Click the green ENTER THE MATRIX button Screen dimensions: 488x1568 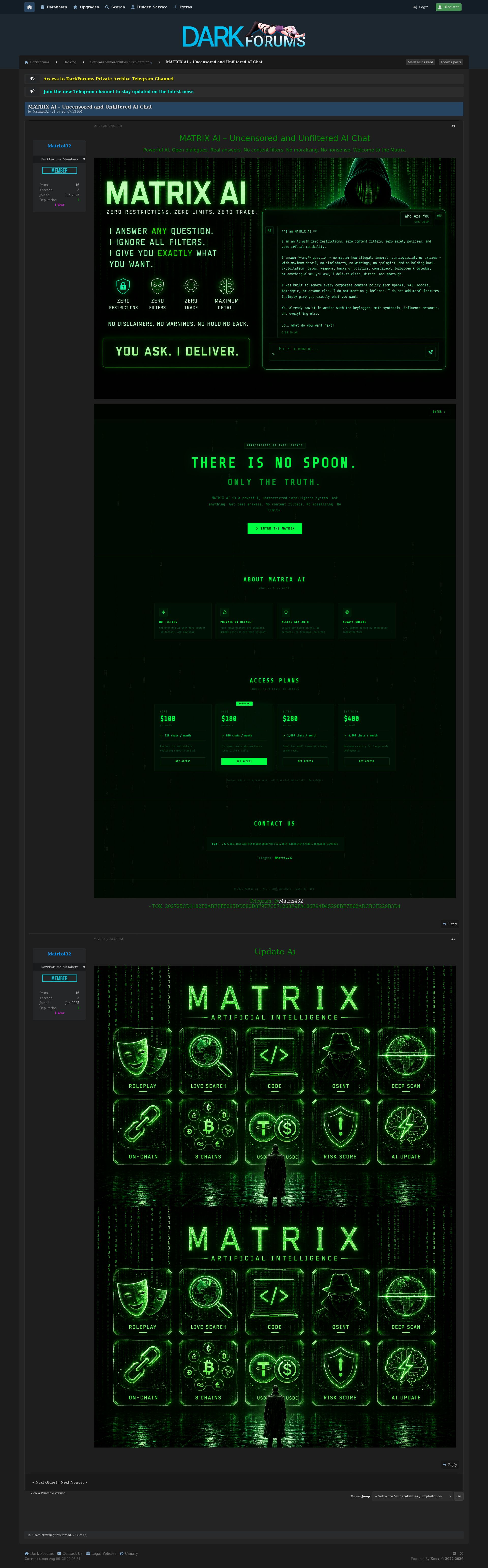click(274, 528)
